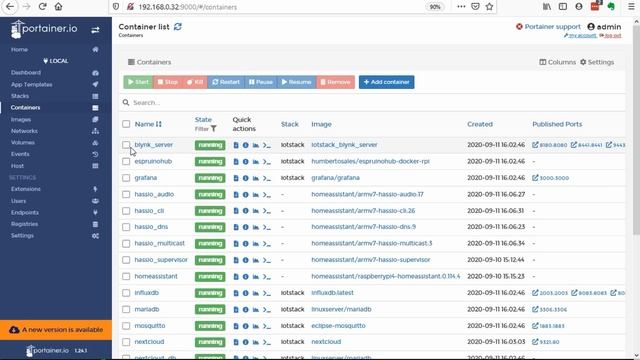Go back with browser back arrow
The height and width of the screenshot is (360, 640).
pos(10,7)
